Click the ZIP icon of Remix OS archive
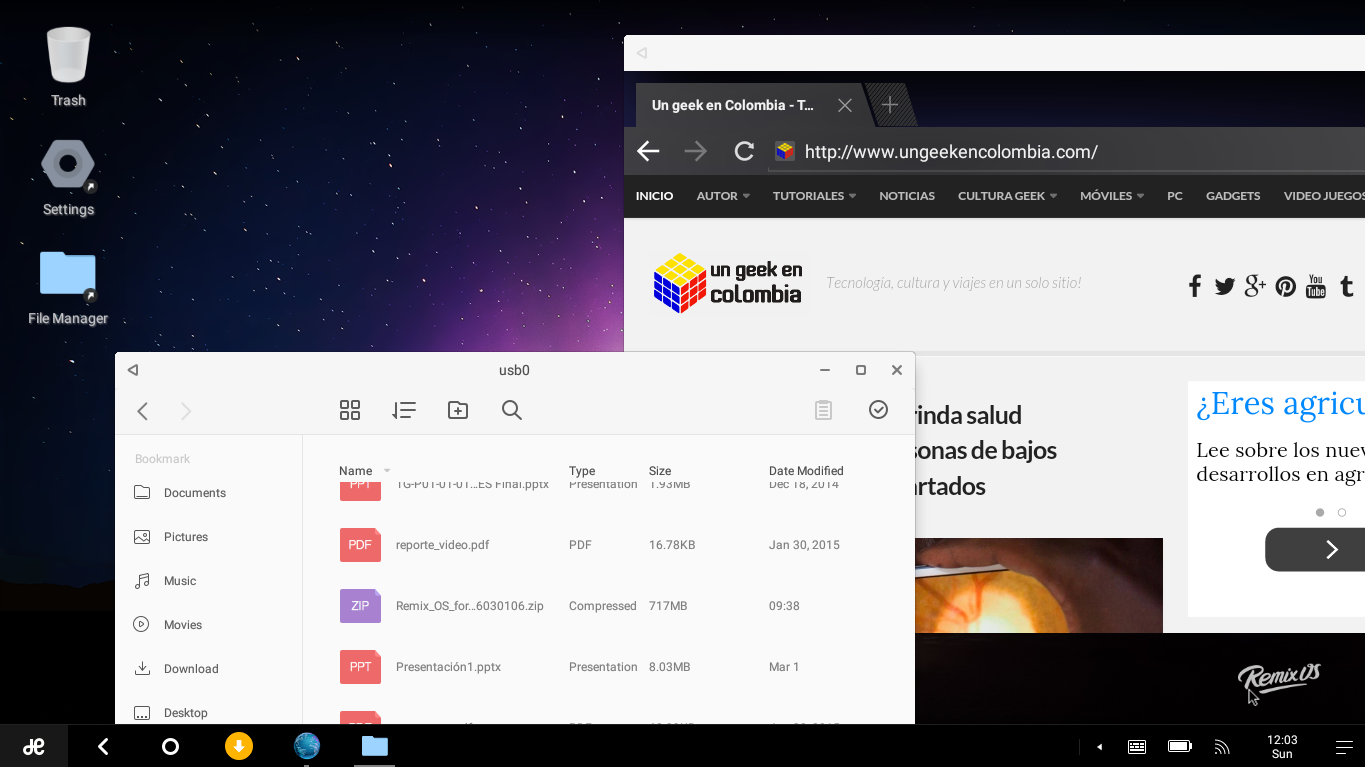The height and width of the screenshot is (767, 1365). coord(360,606)
